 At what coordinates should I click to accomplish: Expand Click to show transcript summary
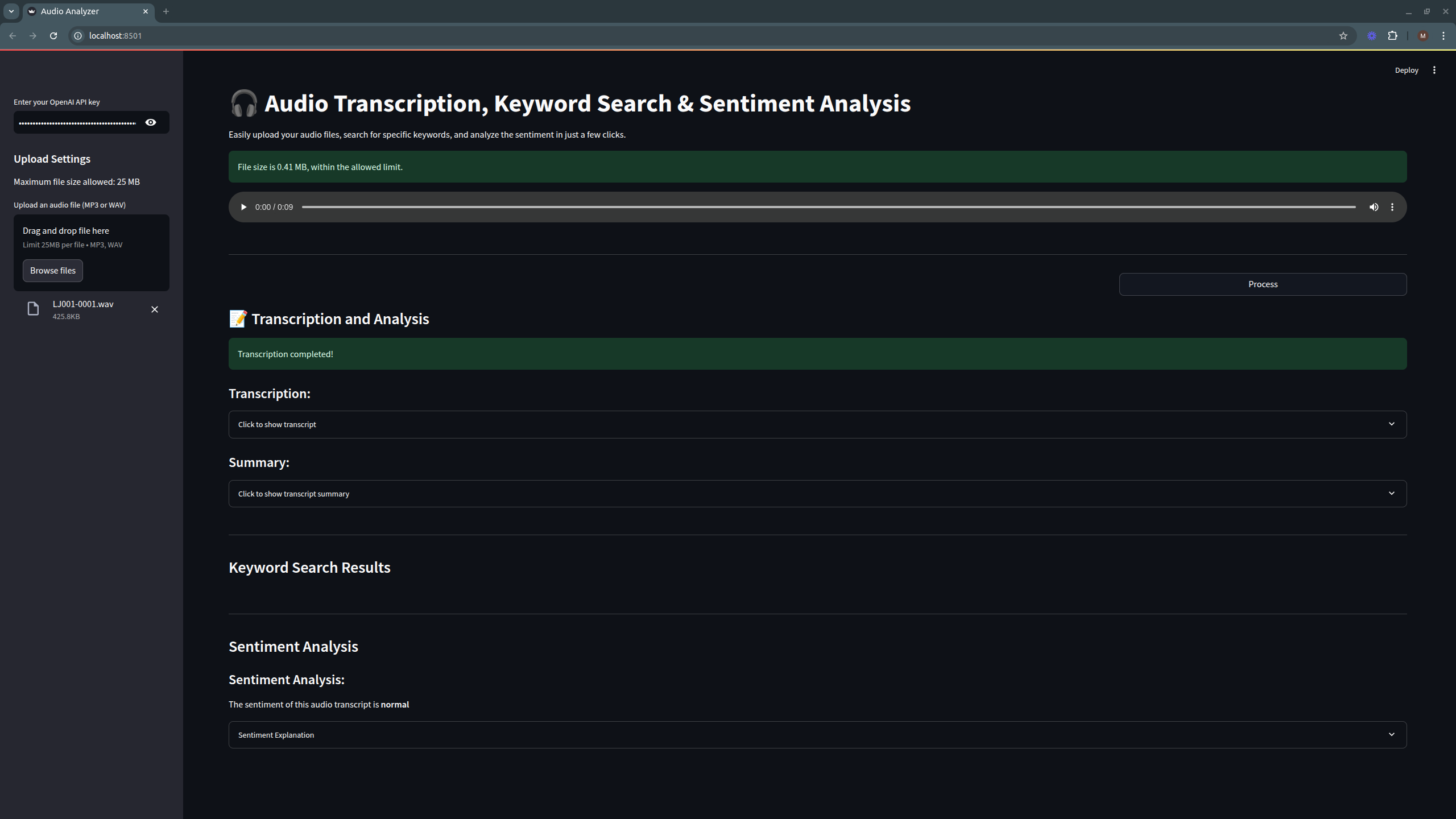tap(817, 494)
